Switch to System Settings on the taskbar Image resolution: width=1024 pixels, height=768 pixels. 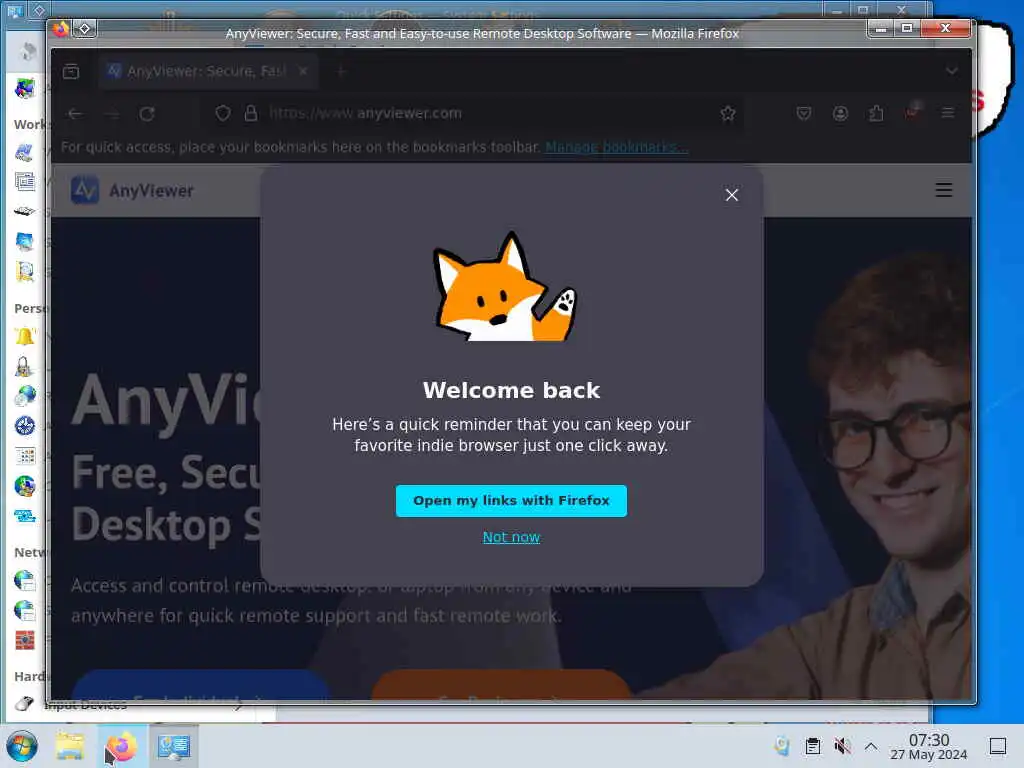[174, 746]
